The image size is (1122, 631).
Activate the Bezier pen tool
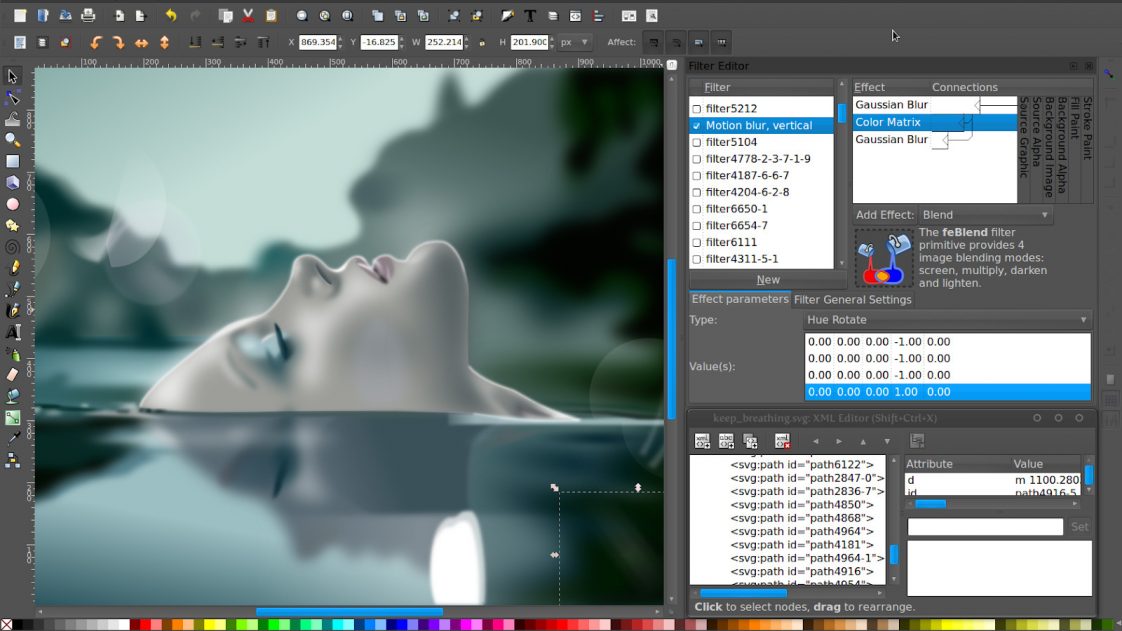(x=14, y=289)
